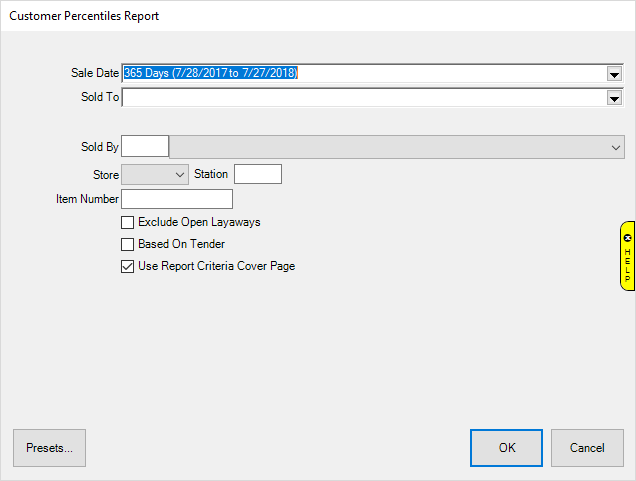This screenshot has width=636, height=481.
Task: Focus the Item Number field
Action: [x=176, y=199]
